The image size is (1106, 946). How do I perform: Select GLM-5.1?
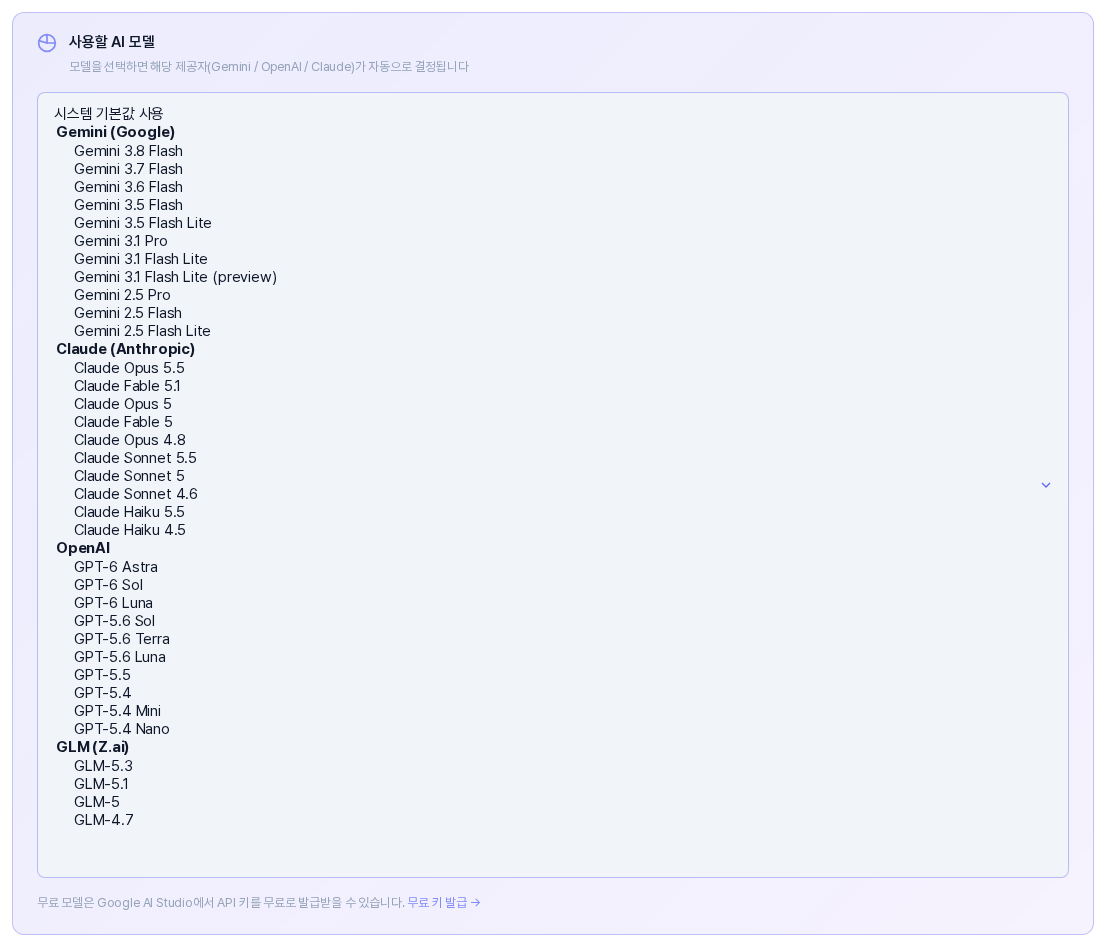point(101,784)
